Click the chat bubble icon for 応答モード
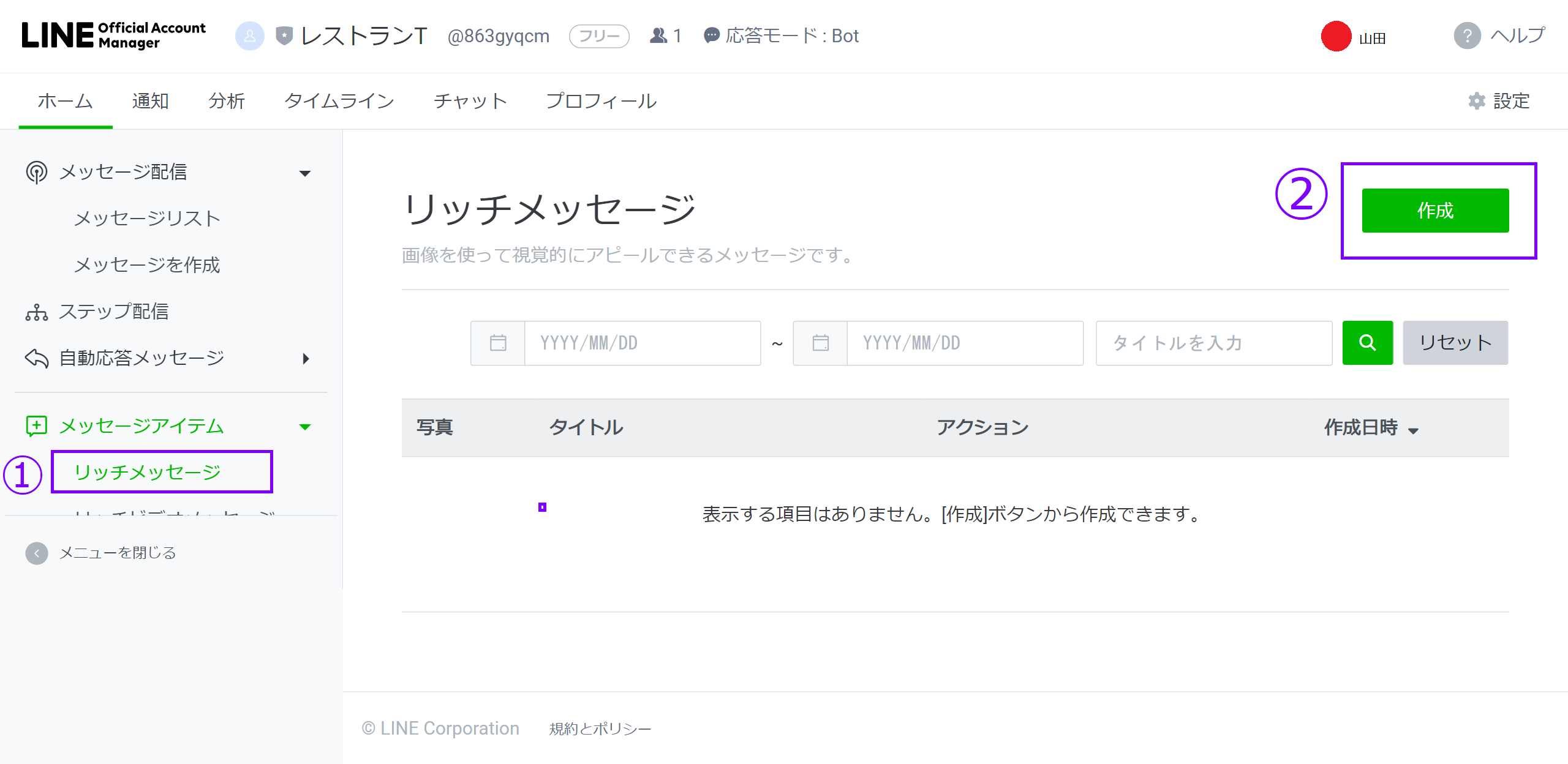This screenshot has height=764, width=1568. [x=711, y=36]
